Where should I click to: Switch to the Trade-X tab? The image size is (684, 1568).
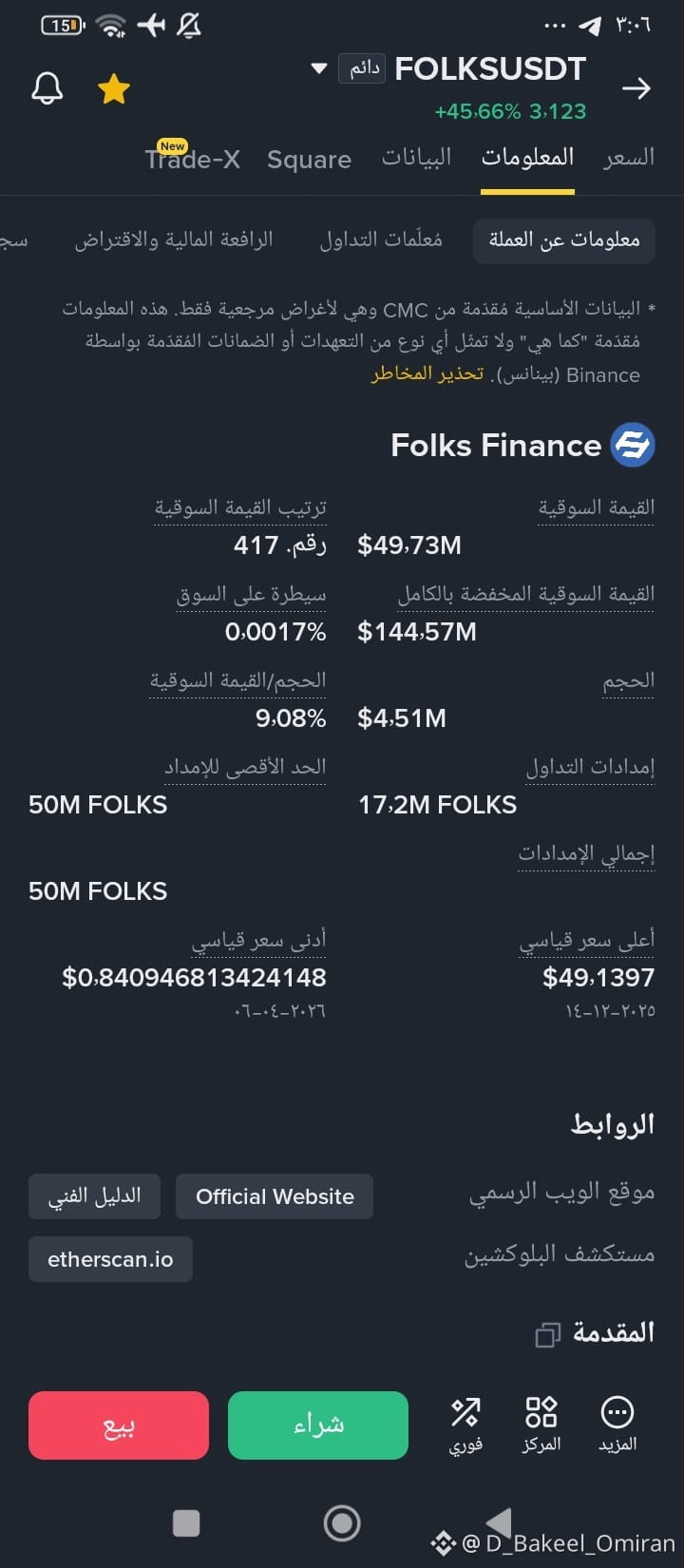(x=193, y=157)
